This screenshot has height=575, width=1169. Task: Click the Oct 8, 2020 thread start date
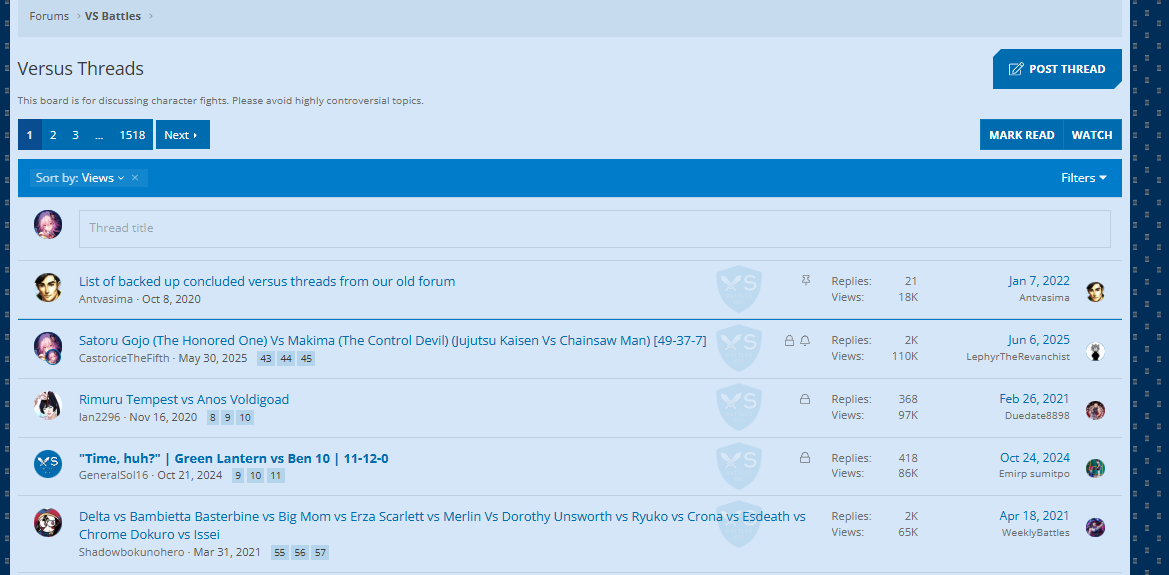pyautogui.click(x=171, y=300)
